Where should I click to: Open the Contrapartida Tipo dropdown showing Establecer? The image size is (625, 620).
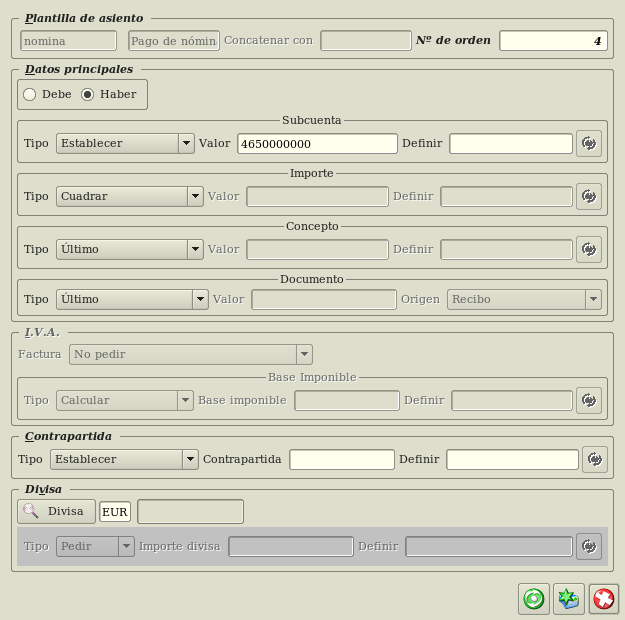tap(124, 459)
